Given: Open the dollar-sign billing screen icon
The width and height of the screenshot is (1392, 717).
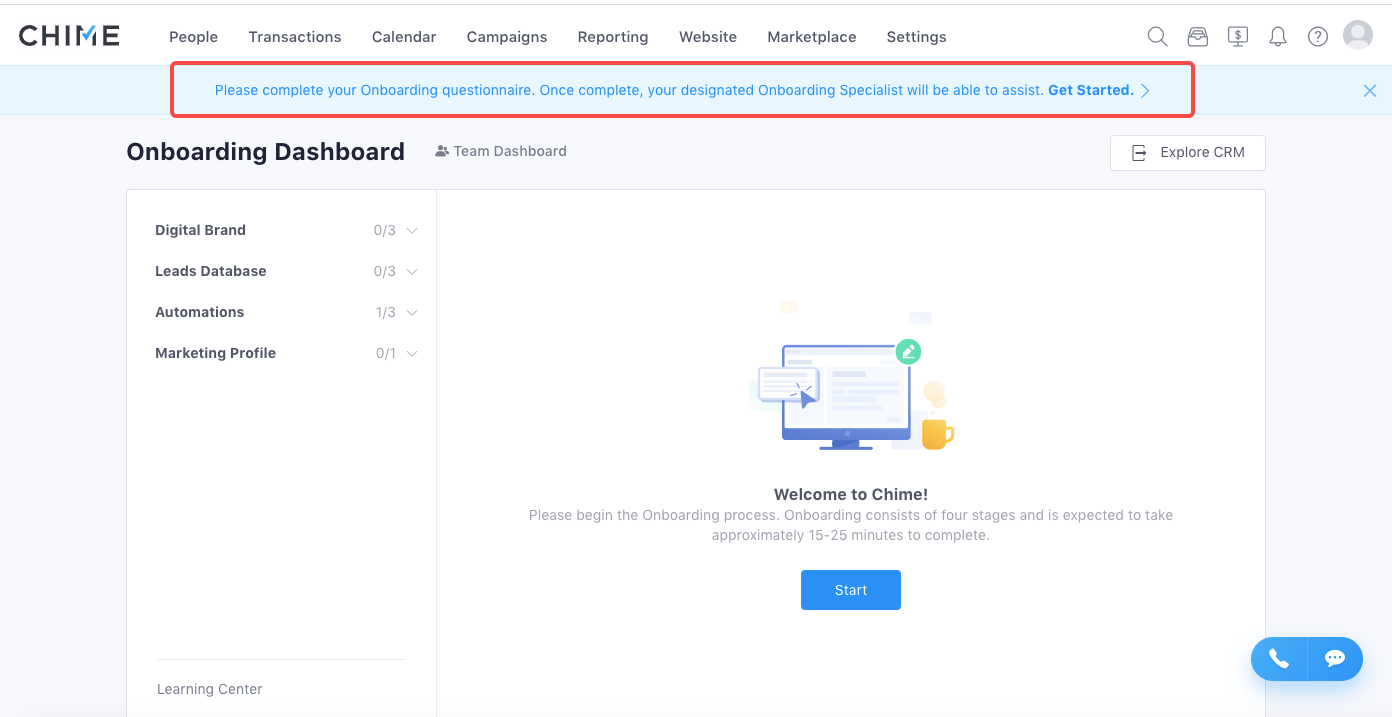Looking at the screenshot, I should tap(1238, 36).
